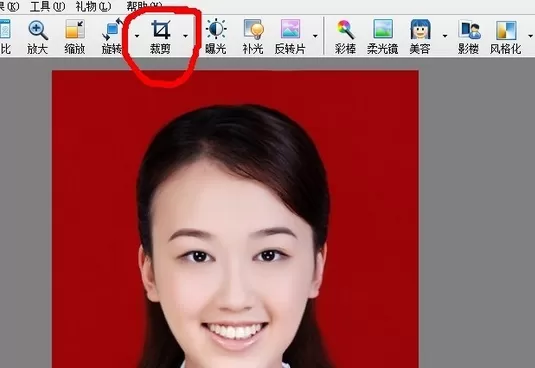Activate the 裁剪 crop tool

pos(160,37)
